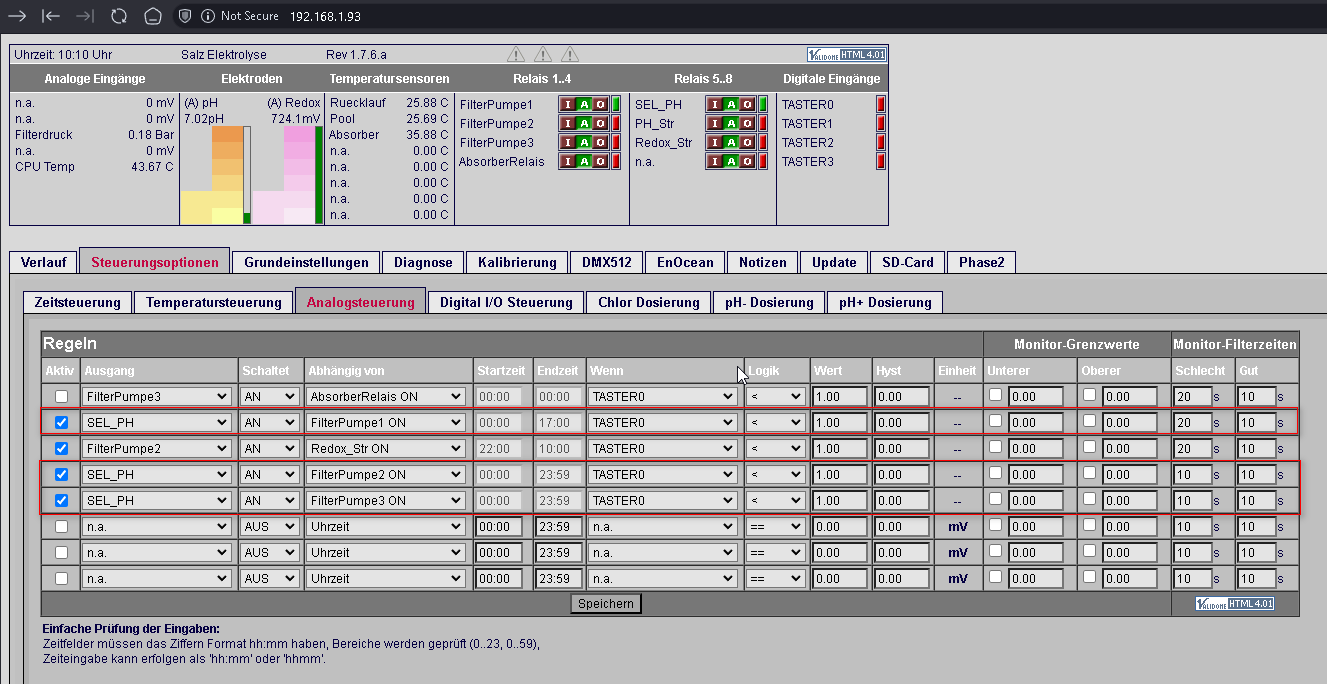
Task: Uncheck Aktiv for FilterPumpe2 Redox_Str ON rule
Action: point(61,448)
